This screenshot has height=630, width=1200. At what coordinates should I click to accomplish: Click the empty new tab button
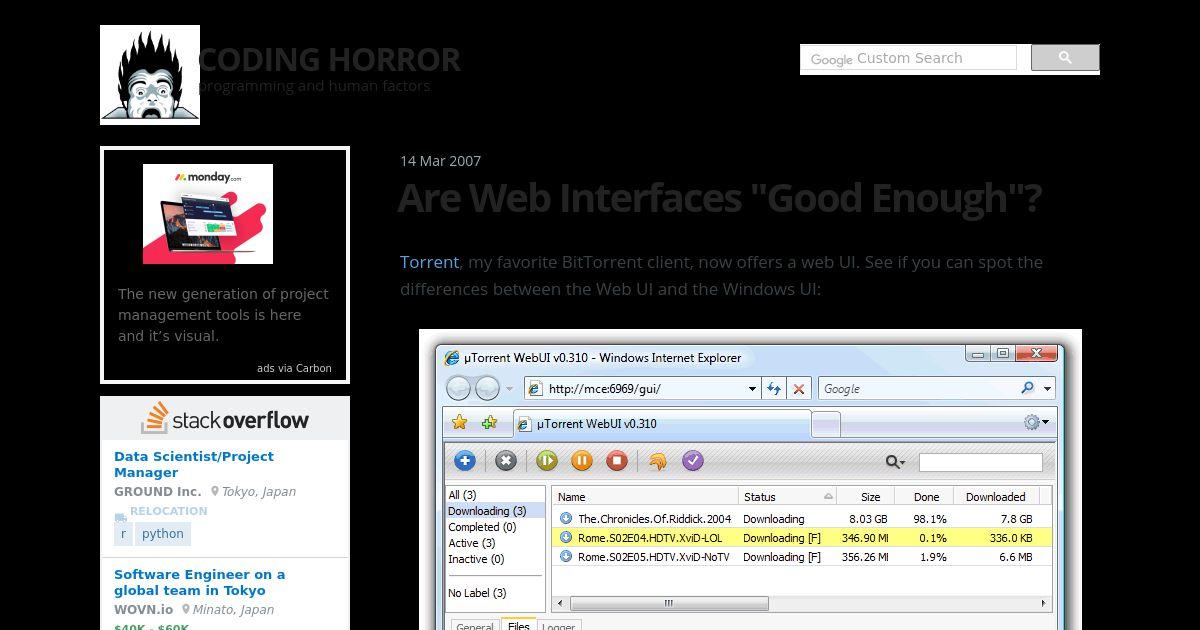pyautogui.click(x=826, y=424)
